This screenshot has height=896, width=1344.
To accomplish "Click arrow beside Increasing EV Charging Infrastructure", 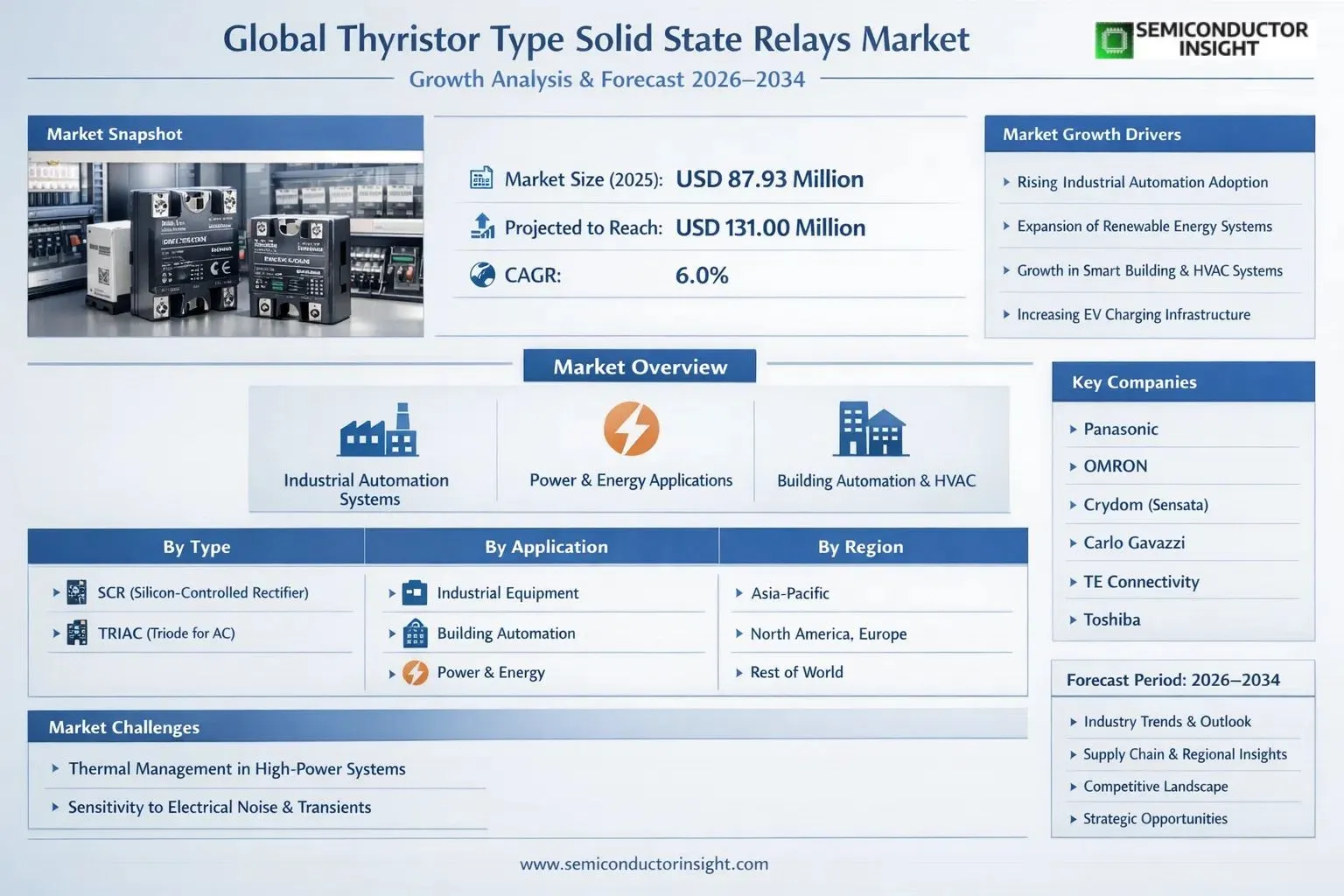I will click(x=1006, y=314).
